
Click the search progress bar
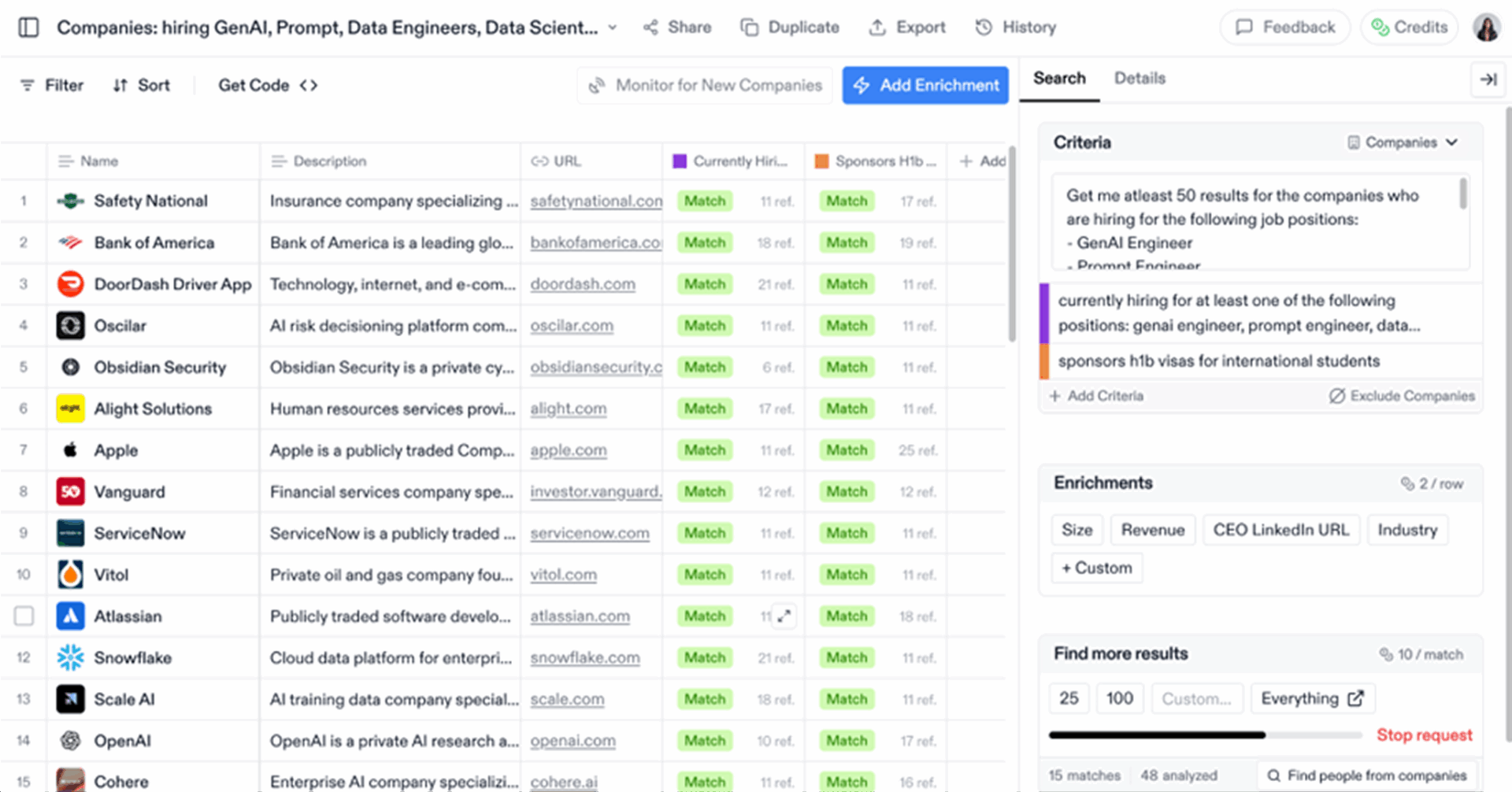[x=1205, y=735]
